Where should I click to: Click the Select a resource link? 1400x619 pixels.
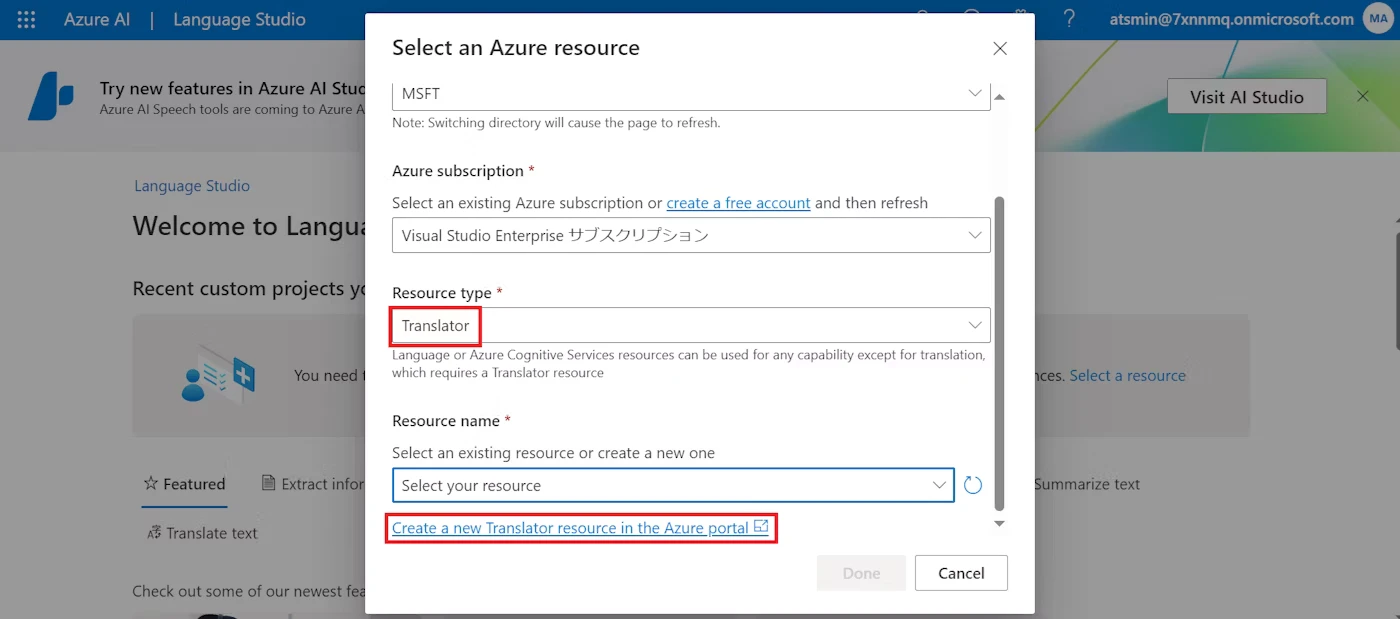[x=1127, y=375]
